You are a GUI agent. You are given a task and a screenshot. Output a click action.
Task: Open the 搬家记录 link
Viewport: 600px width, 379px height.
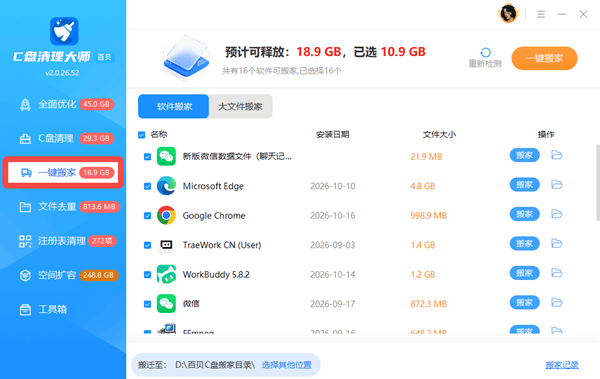click(x=562, y=365)
